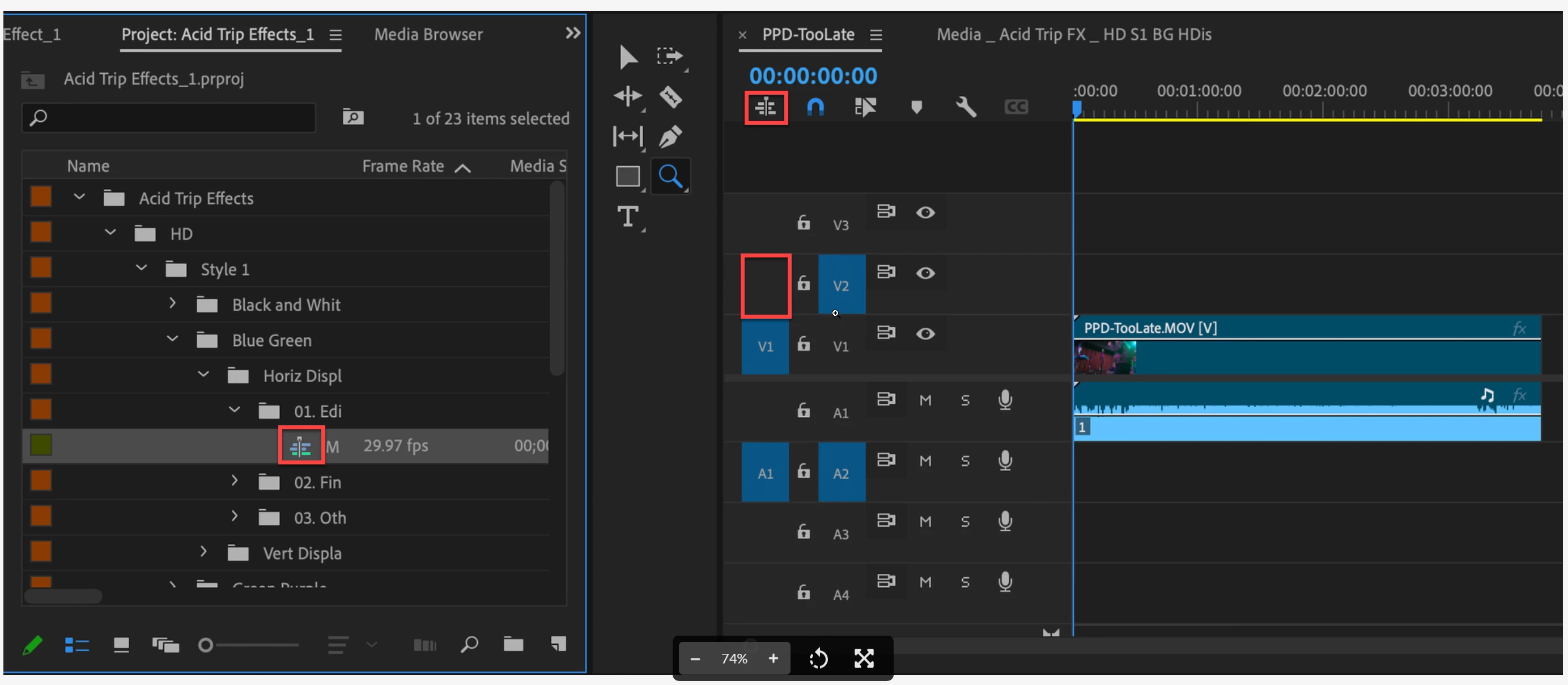Open the PPD-TooLate sequence panel menu
This screenshot has width=1568, height=685.
[876, 35]
